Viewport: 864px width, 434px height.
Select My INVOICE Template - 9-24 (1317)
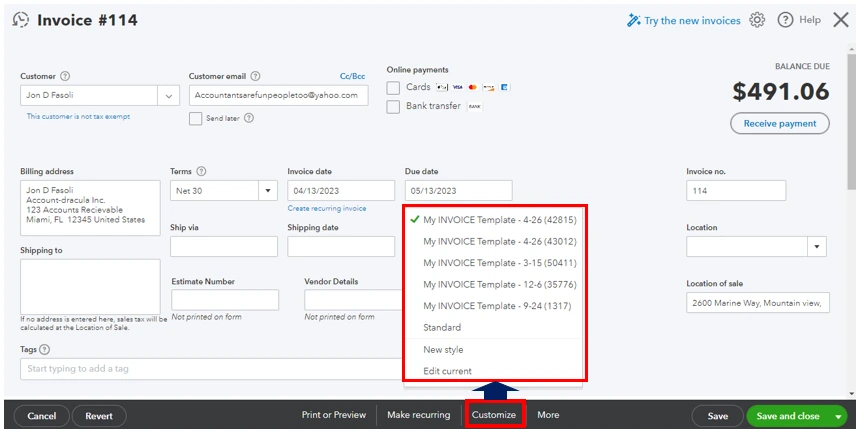point(497,306)
